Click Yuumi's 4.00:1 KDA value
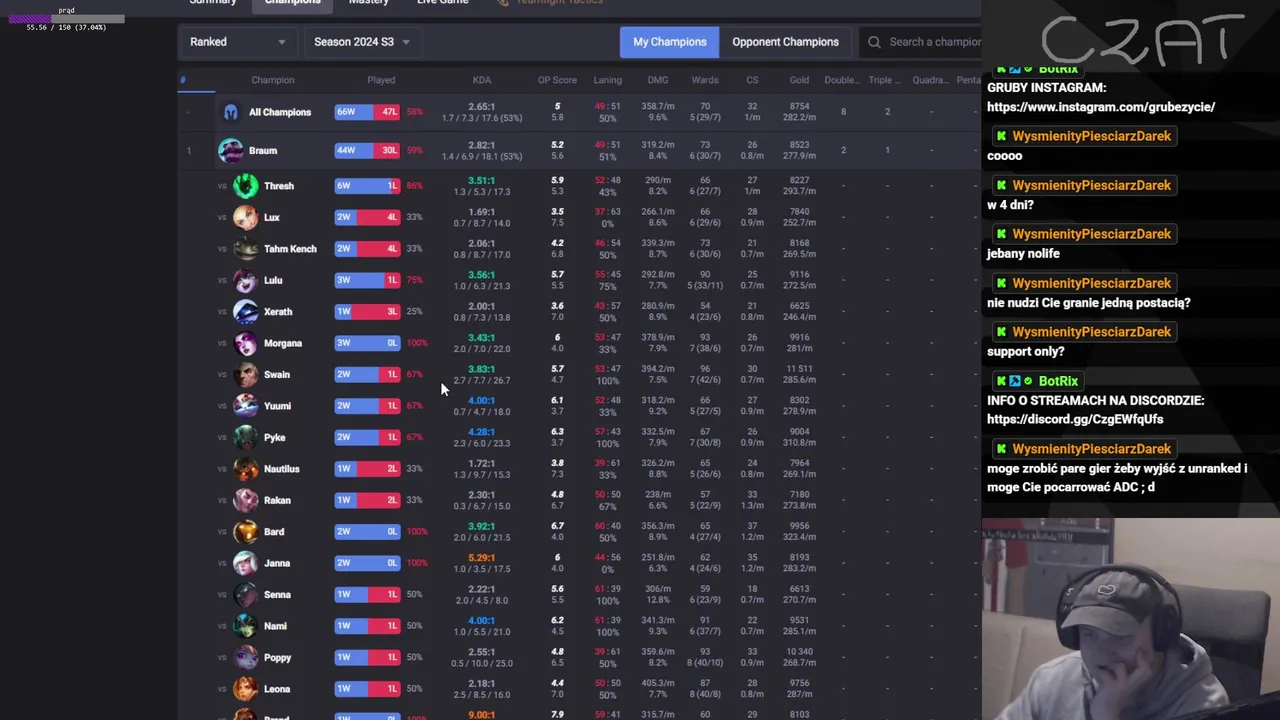This screenshot has height=720, width=1280. pyautogui.click(x=481, y=401)
